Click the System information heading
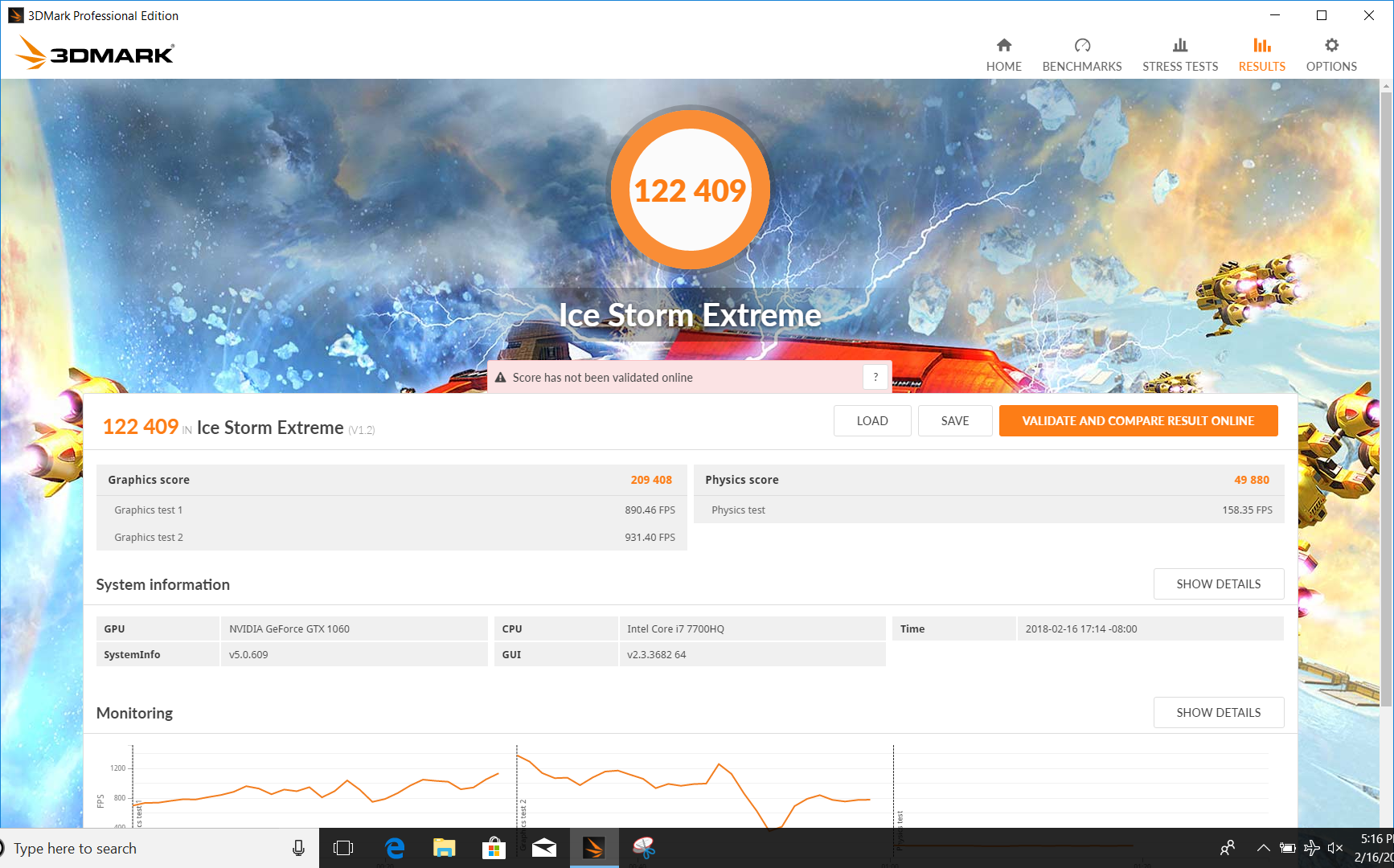 [x=163, y=584]
